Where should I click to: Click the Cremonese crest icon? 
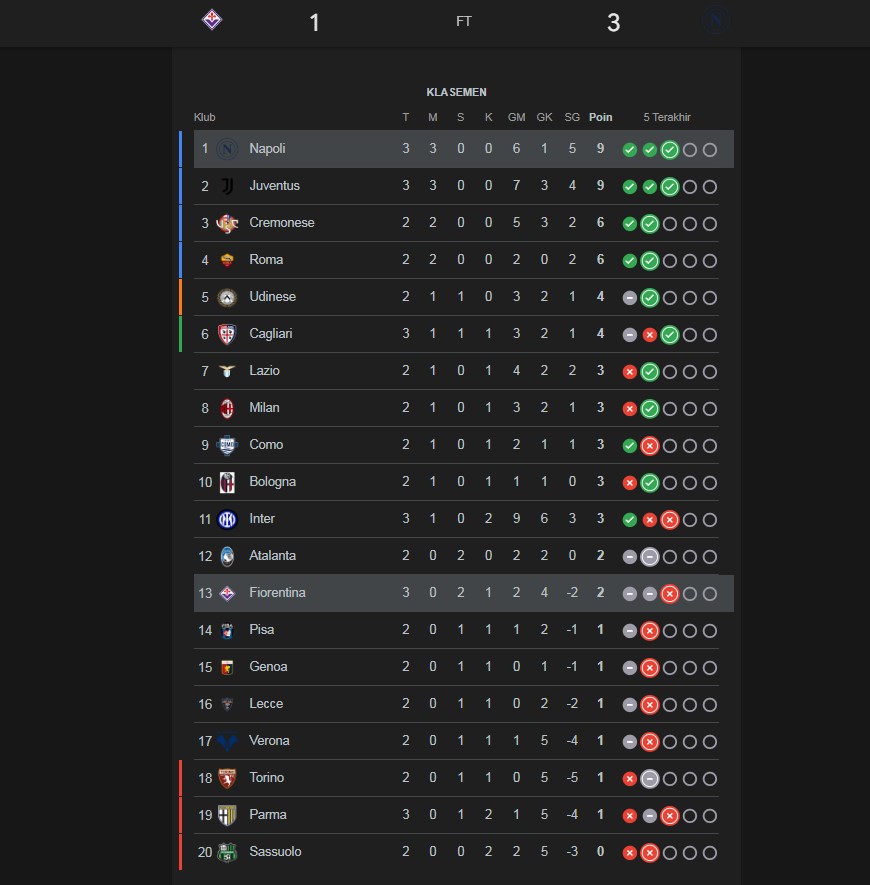point(227,224)
